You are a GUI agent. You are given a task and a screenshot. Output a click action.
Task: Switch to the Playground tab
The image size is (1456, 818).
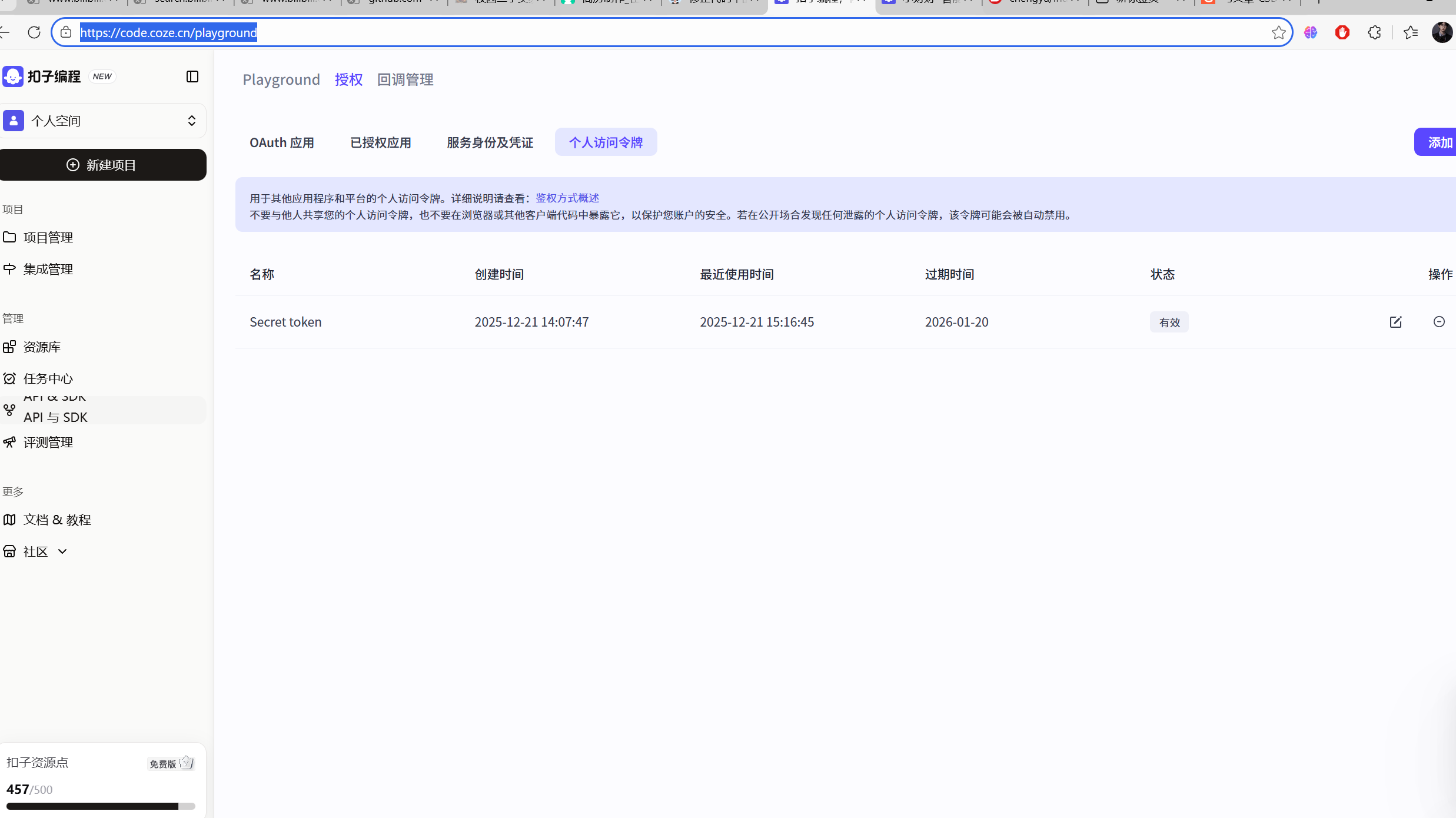281,79
